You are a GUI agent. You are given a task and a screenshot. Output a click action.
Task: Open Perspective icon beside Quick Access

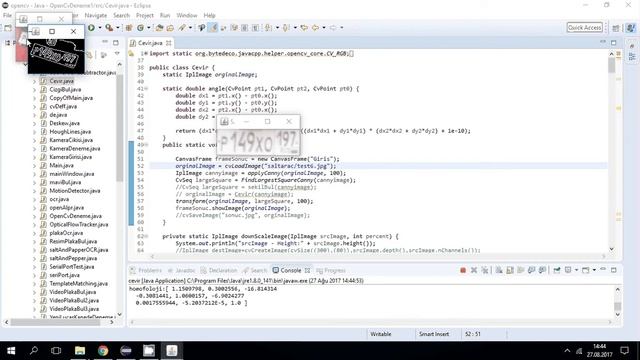[x=616, y=28]
